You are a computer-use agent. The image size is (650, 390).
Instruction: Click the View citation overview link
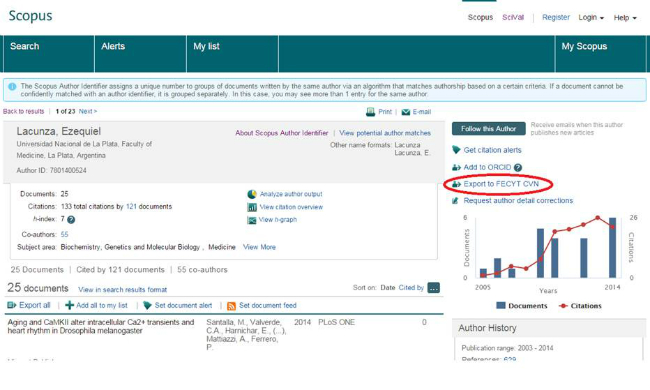(291, 207)
